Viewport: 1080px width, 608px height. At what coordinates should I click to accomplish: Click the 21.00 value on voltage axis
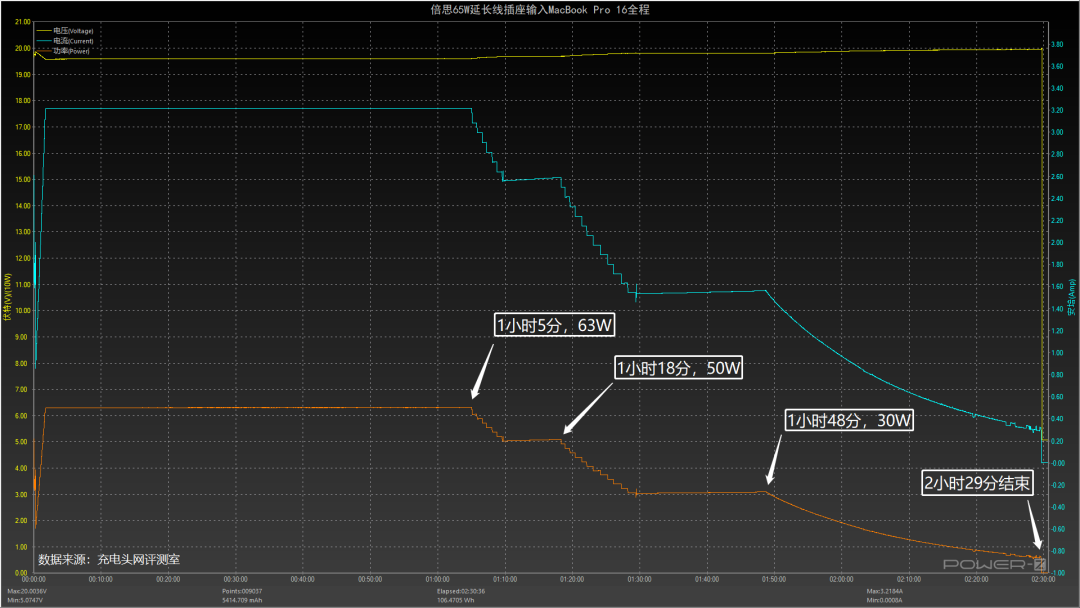point(23,22)
